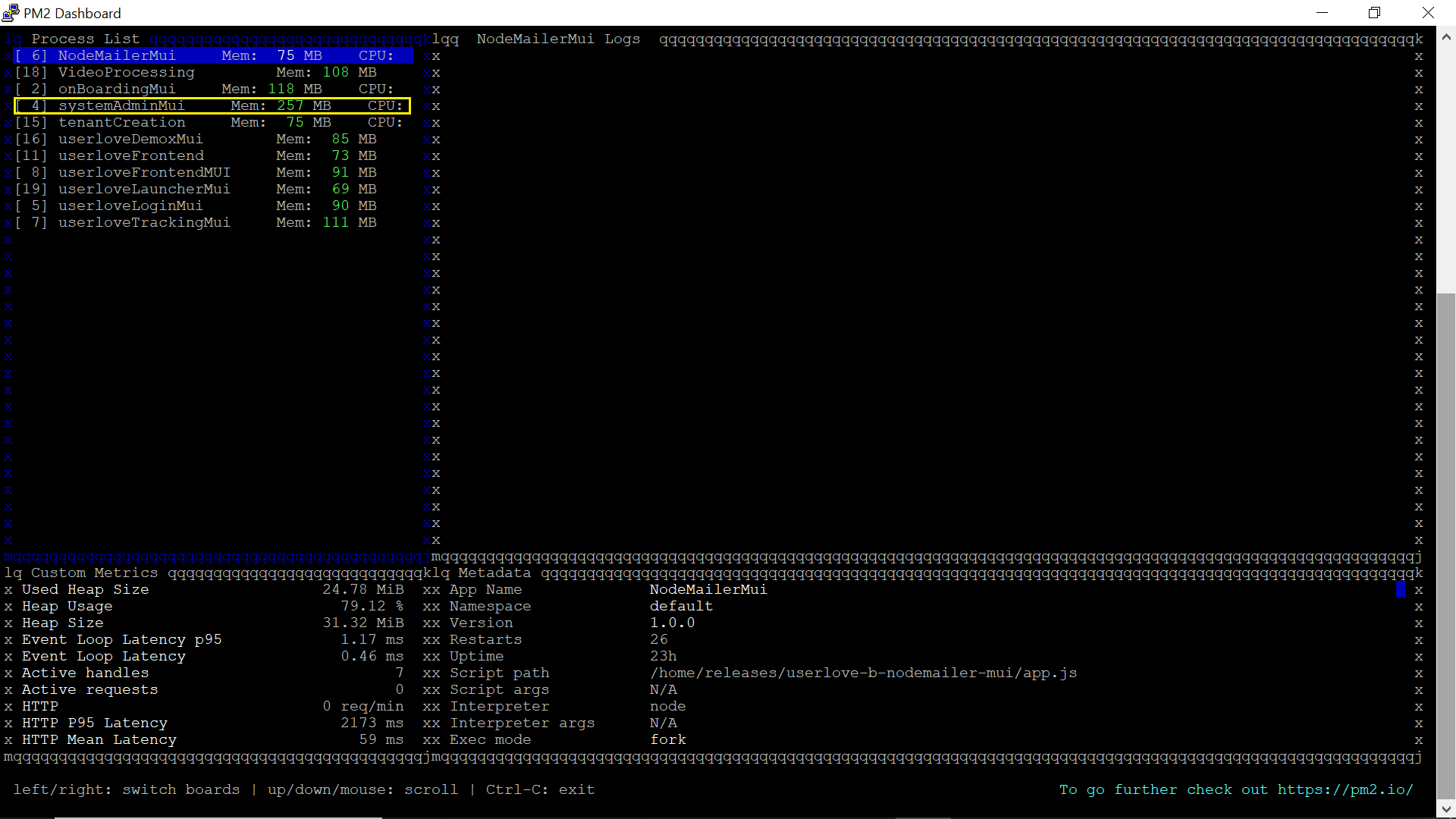Screen dimensions: 1456x819
Task: Open the https://pm2.io link
Action: [1345, 789]
